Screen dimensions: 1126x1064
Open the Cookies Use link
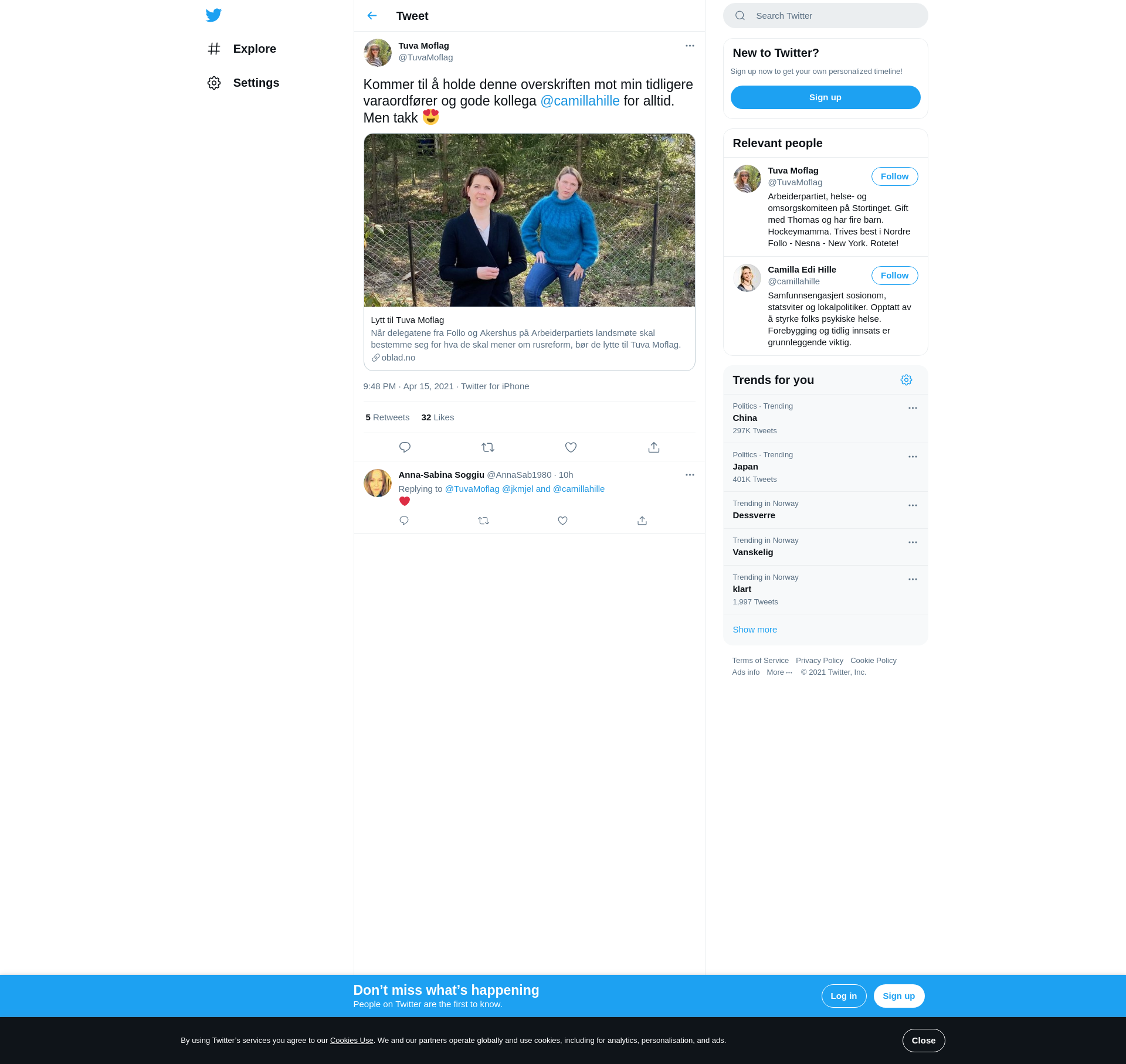352,1041
